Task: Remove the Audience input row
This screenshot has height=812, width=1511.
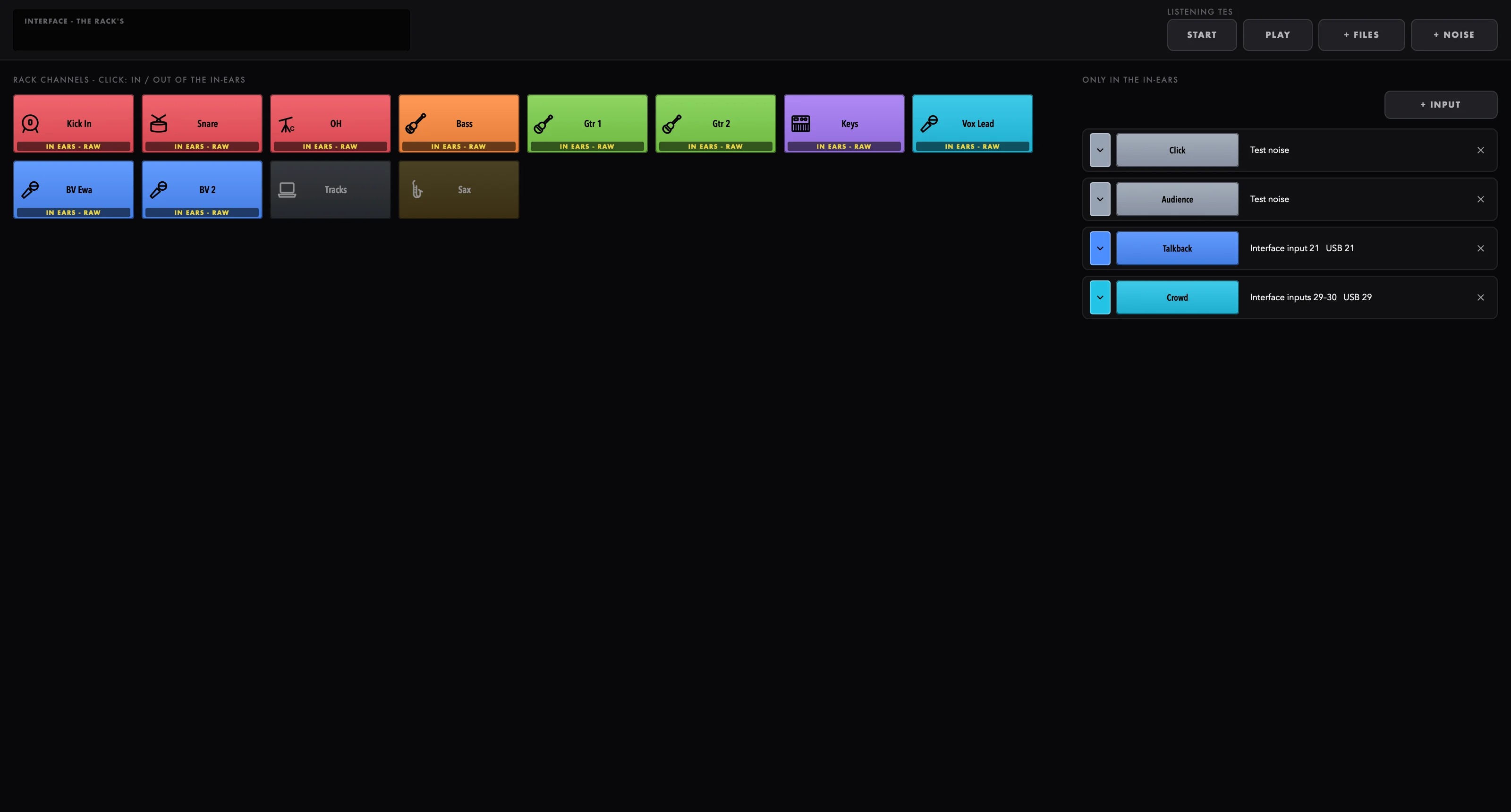Action: click(x=1480, y=199)
